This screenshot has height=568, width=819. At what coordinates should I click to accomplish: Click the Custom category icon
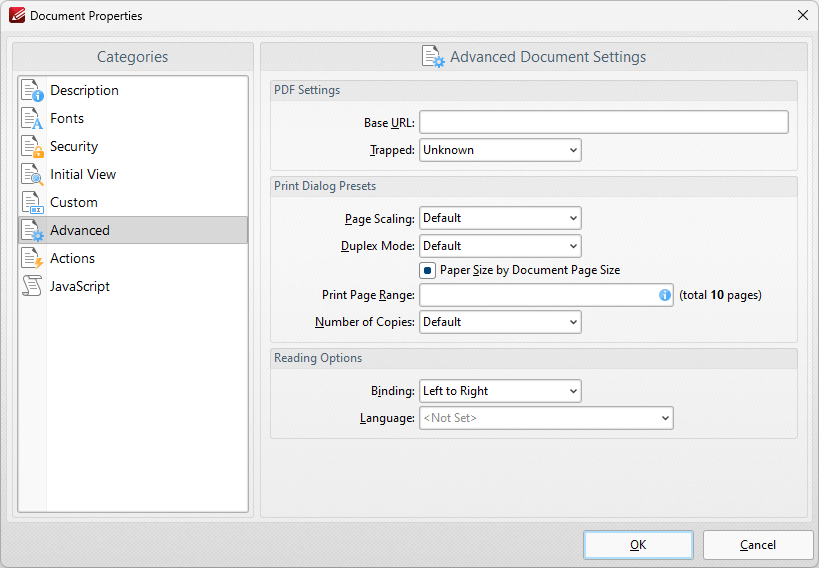[32, 202]
